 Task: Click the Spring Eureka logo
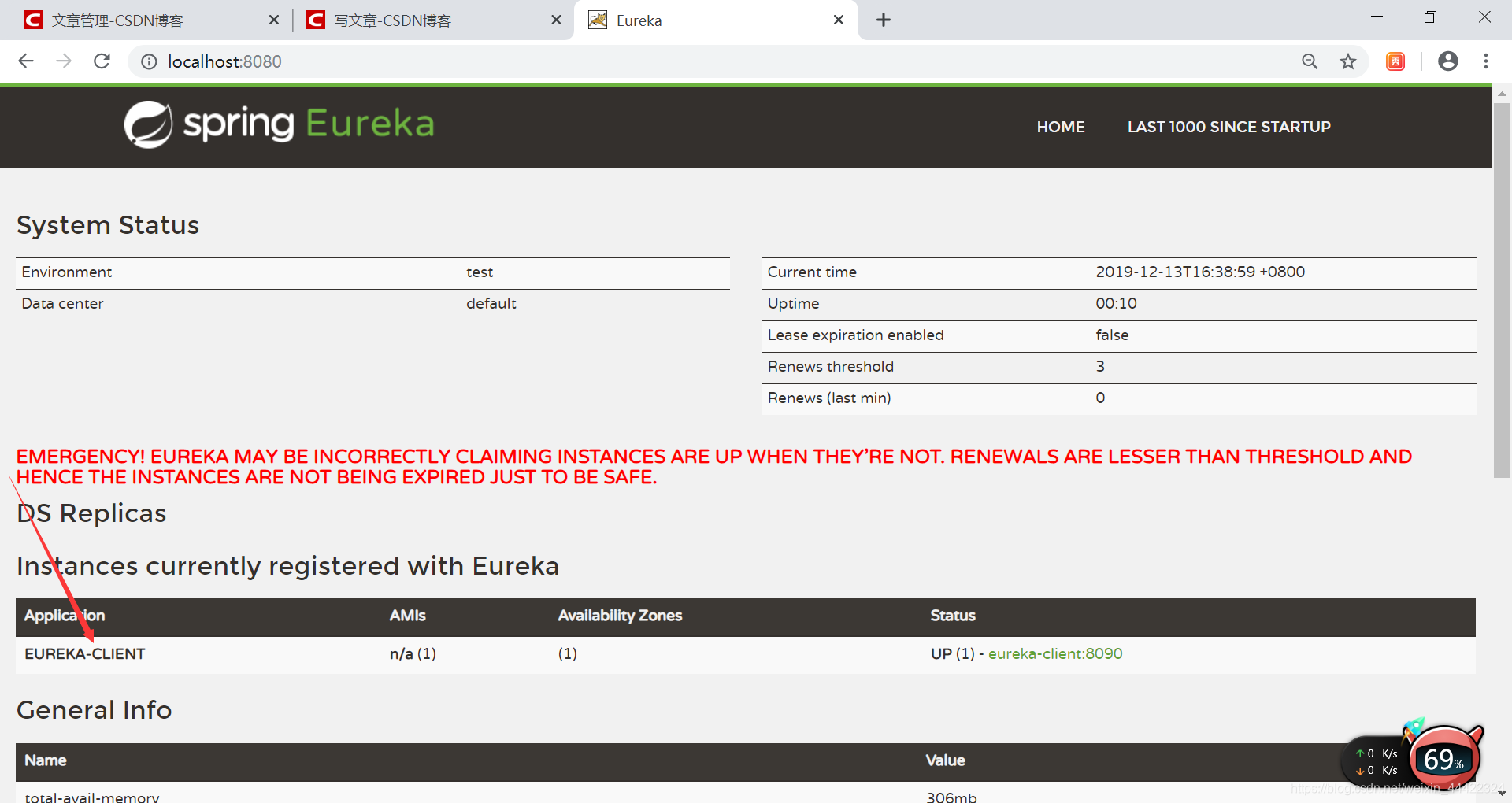(279, 124)
